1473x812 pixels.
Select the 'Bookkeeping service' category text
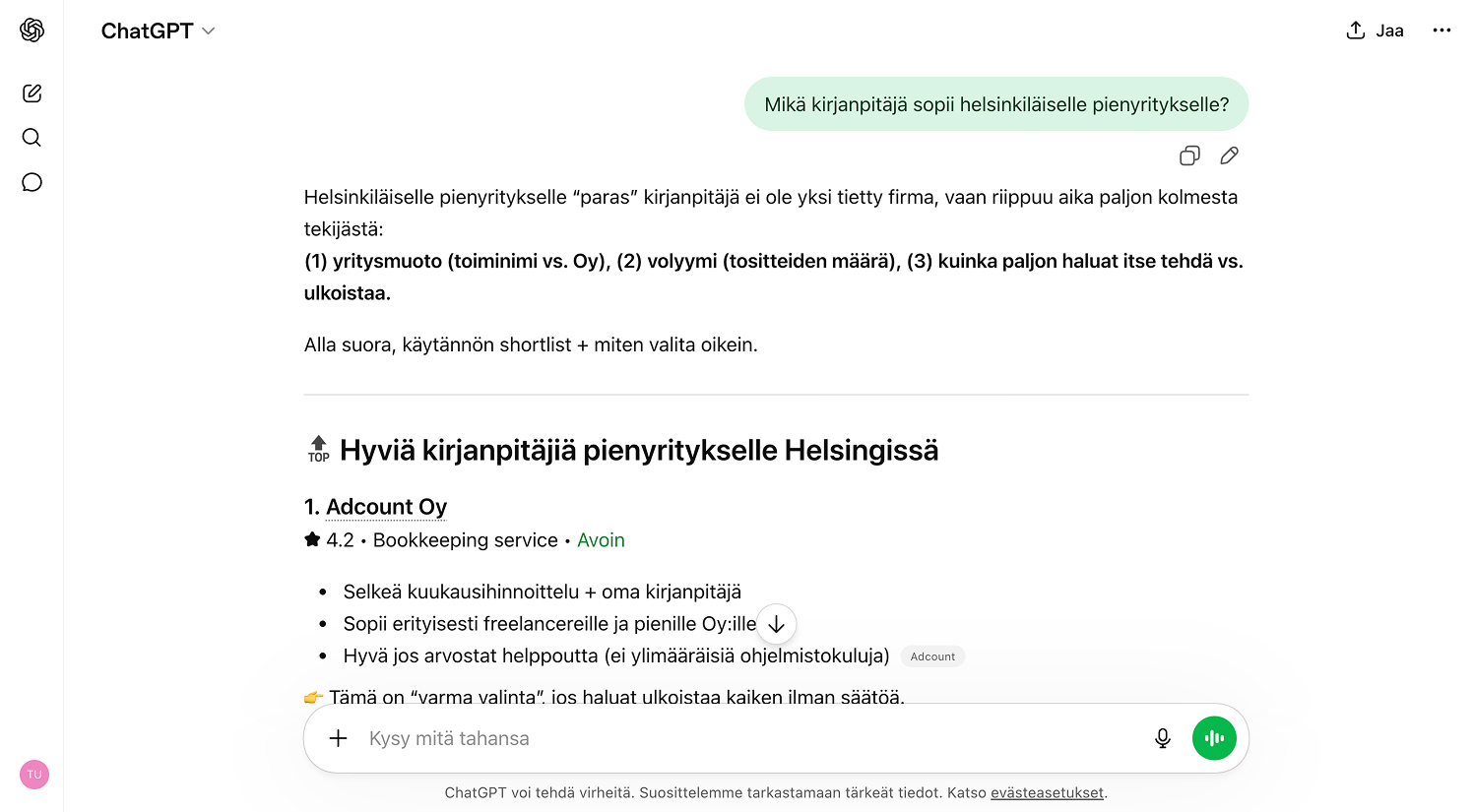coord(465,540)
